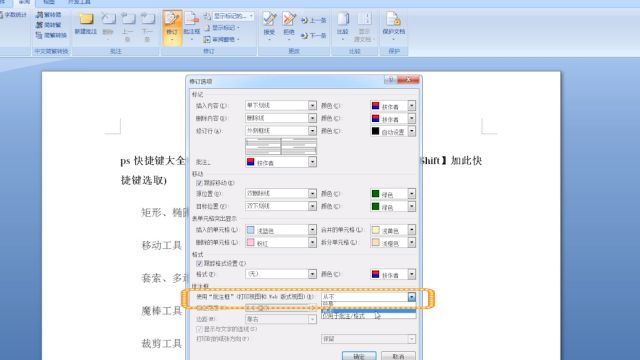Image resolution: width=640 pixels, height=360 pixels.
Task: Toggle the 跟踪格式设置 track formatting checkbox
Action: [199, 263]
